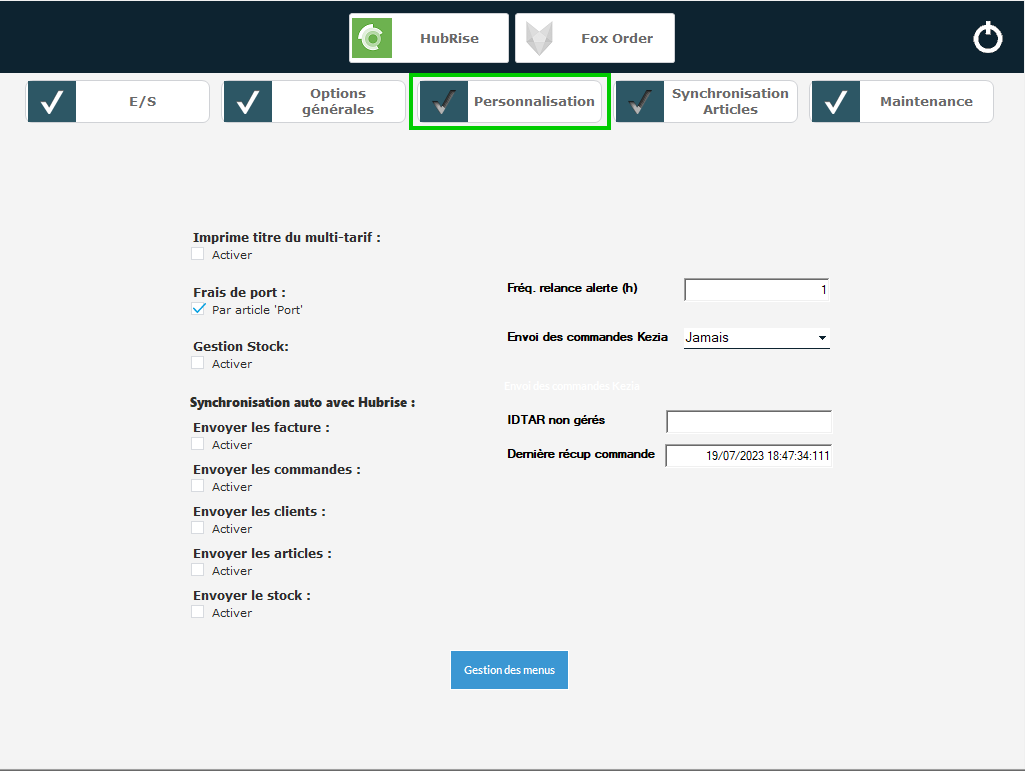The image size is (1025, 771).
Task: Uncheck Par article 'Port' checkbox
Action: coord(198,309)
